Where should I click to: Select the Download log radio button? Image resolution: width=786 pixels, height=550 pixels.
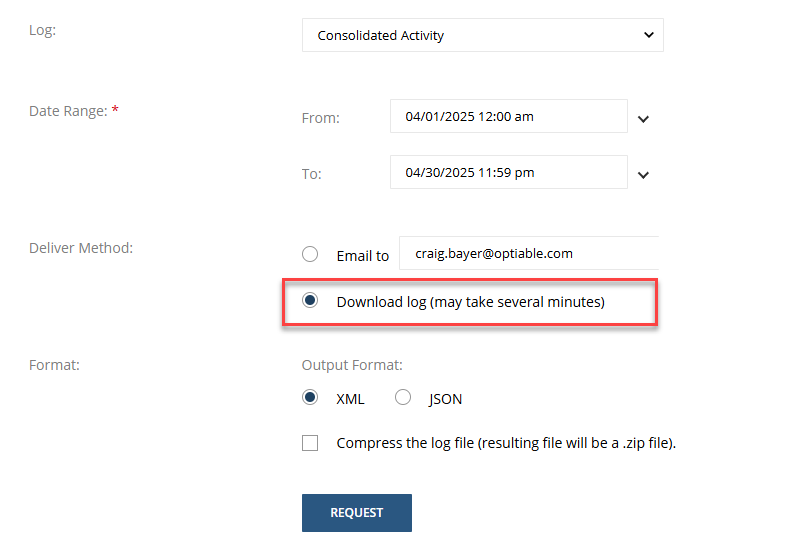pos(310,300)
